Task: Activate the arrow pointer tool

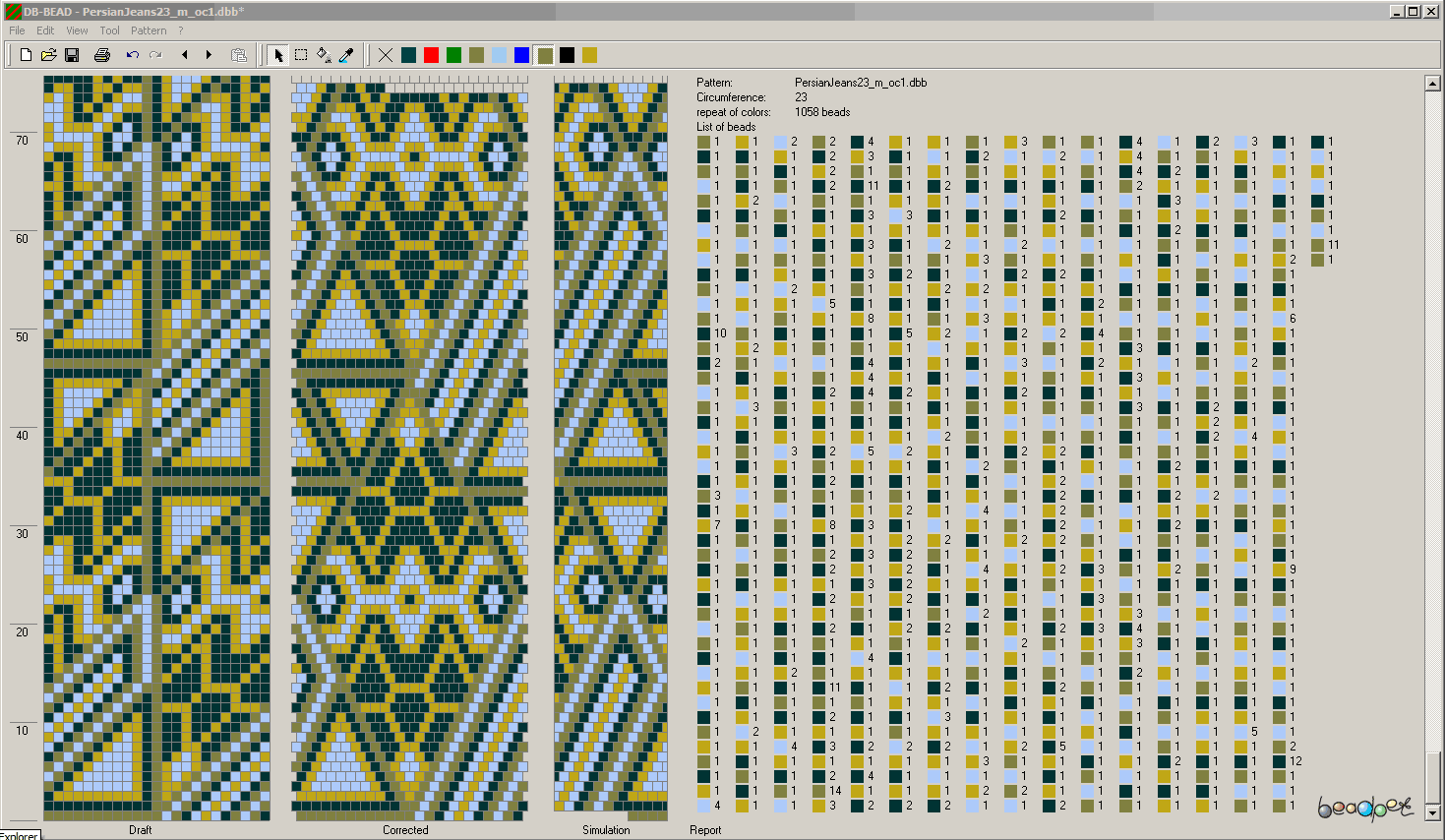Action: point(278,55)
